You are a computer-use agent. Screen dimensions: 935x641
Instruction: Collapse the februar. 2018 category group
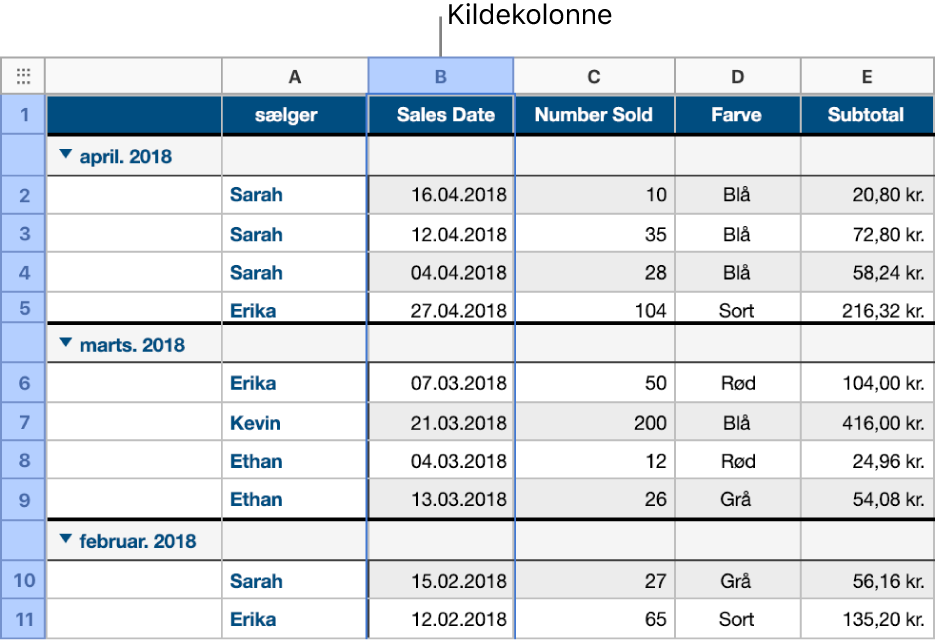click(65, 539)
